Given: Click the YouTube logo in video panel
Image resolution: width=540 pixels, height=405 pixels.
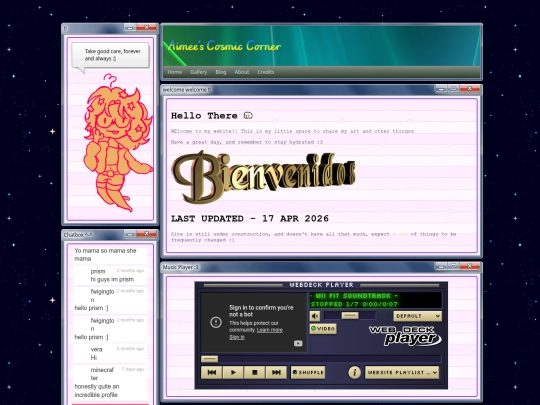Looking at the screenshot, I should [298, 343].
